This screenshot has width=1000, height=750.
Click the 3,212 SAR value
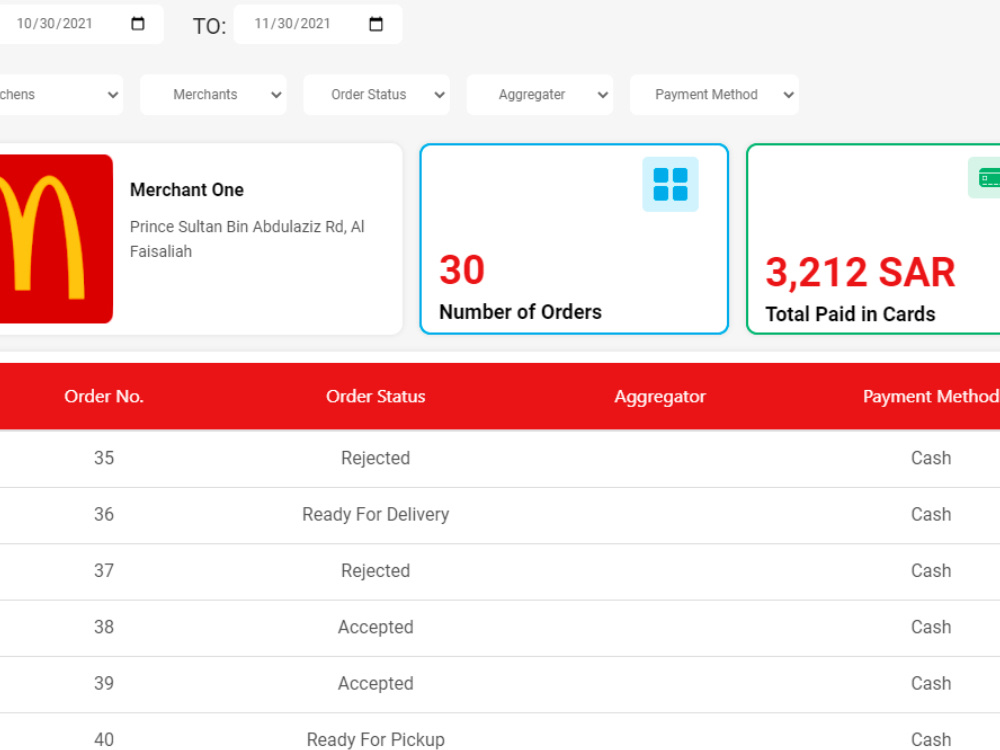coord(860,272)
